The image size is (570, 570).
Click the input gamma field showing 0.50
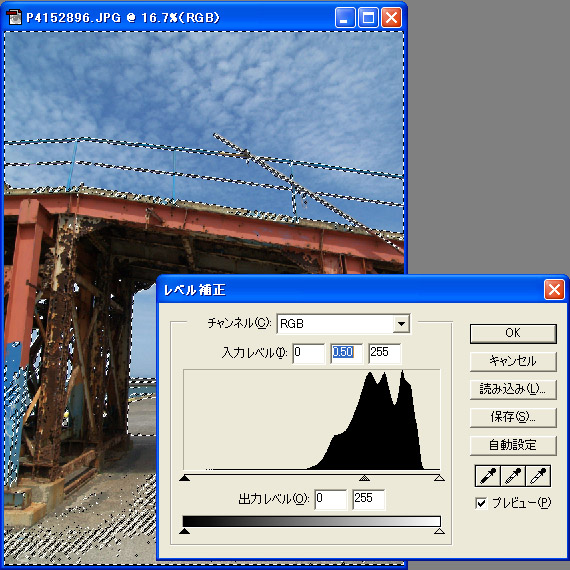point(346,353)
